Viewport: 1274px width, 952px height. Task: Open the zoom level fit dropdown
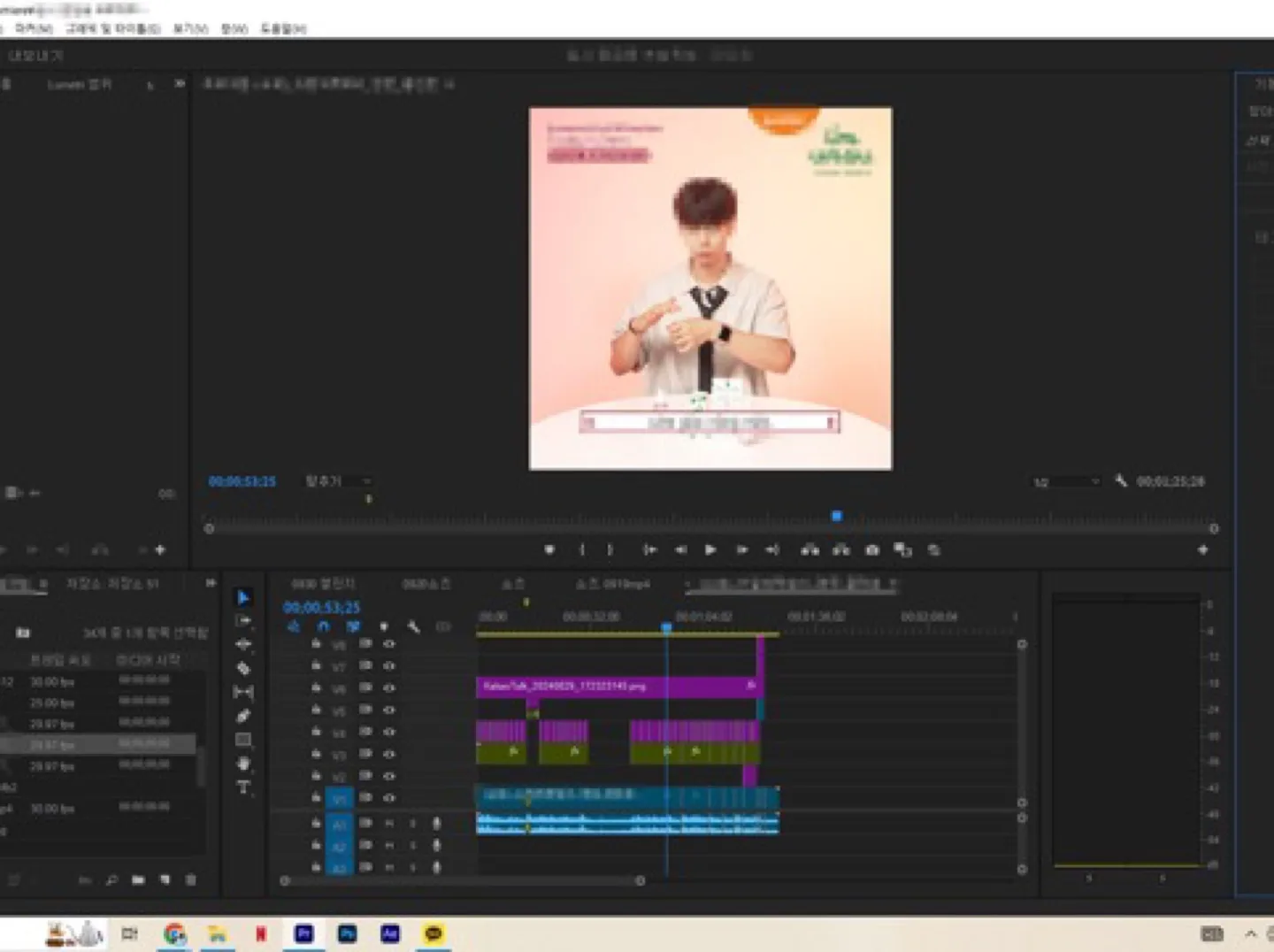click(338, 480)
